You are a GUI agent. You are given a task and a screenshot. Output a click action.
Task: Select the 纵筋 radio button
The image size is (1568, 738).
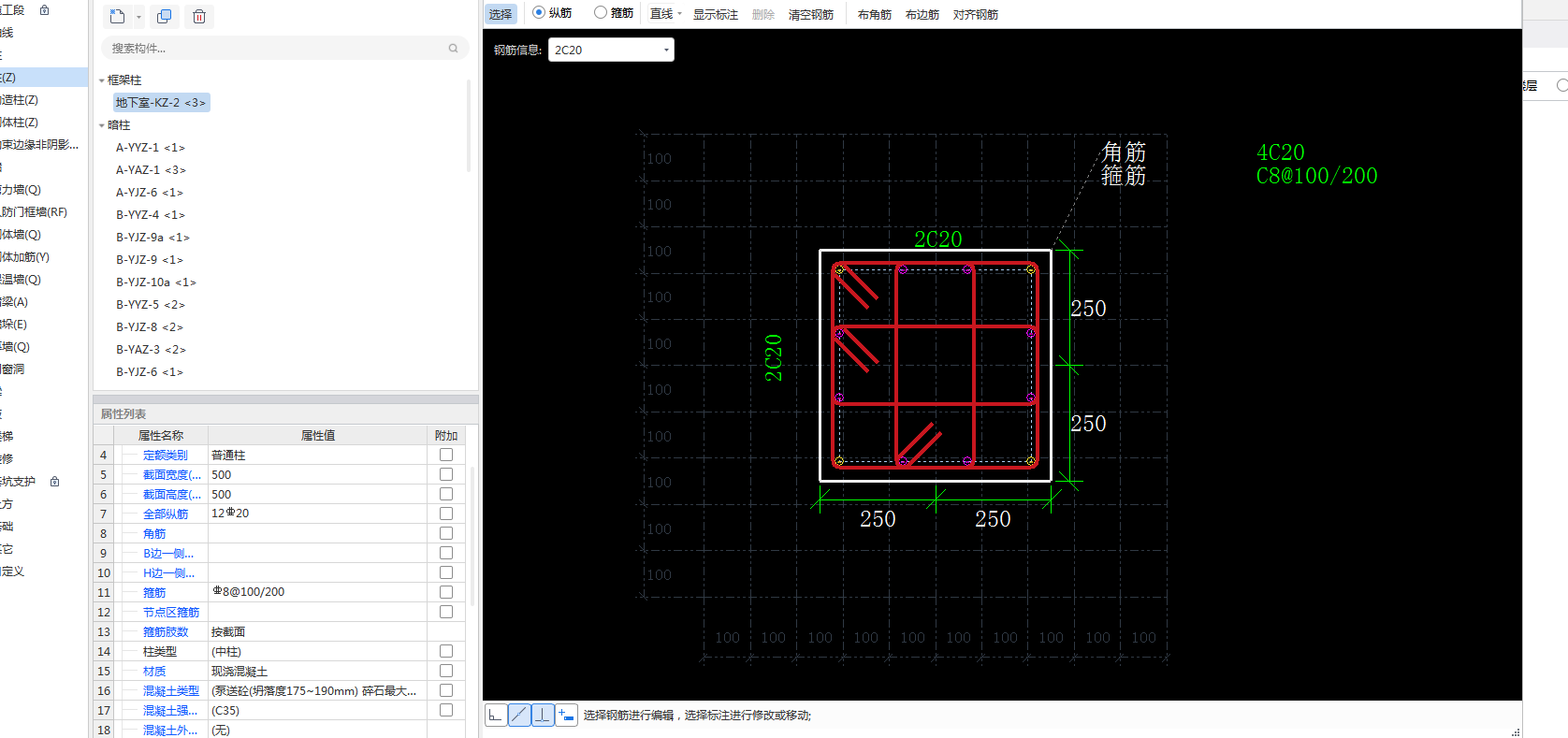click(539, 12)
